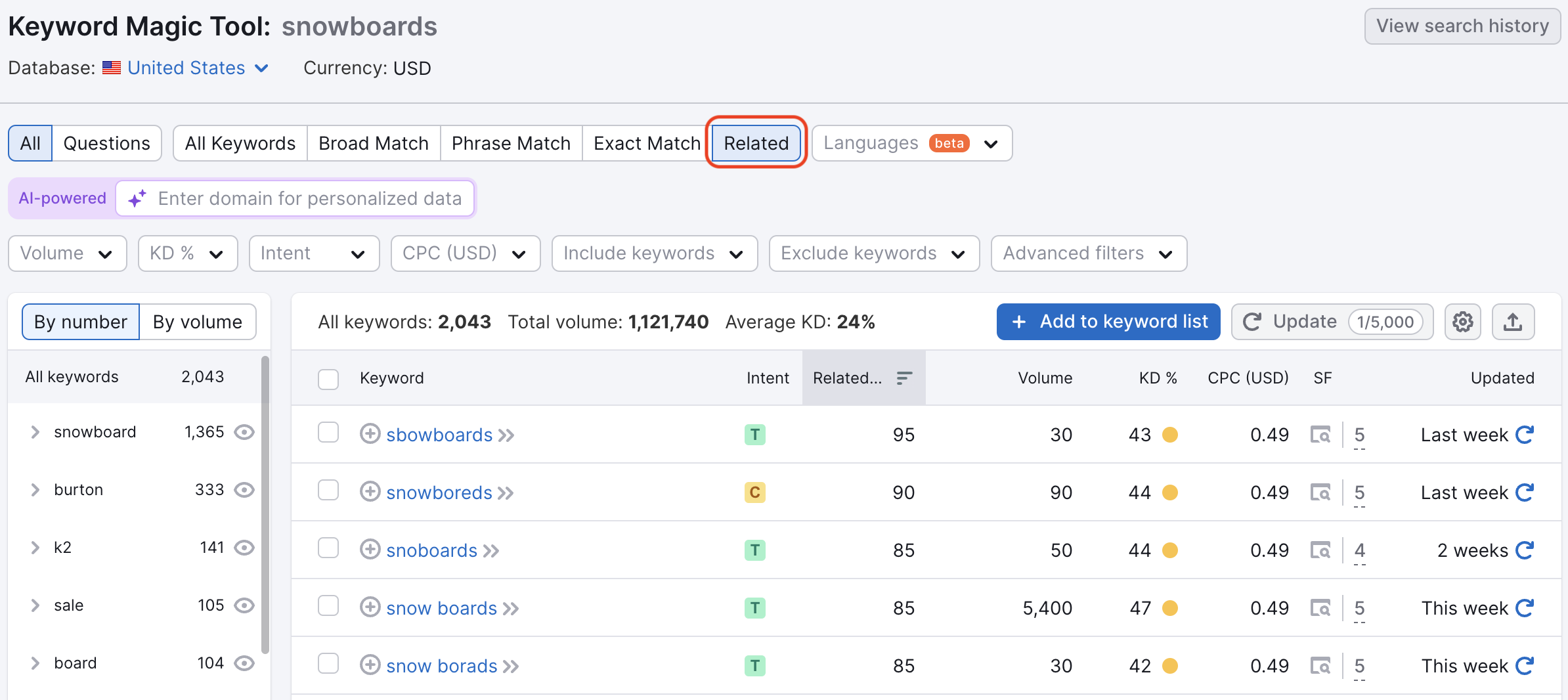This screenshot has height=700, width=1568.
Task: Click the keyword groups sidebar scrollbar
Action: (x=265, y=506)
